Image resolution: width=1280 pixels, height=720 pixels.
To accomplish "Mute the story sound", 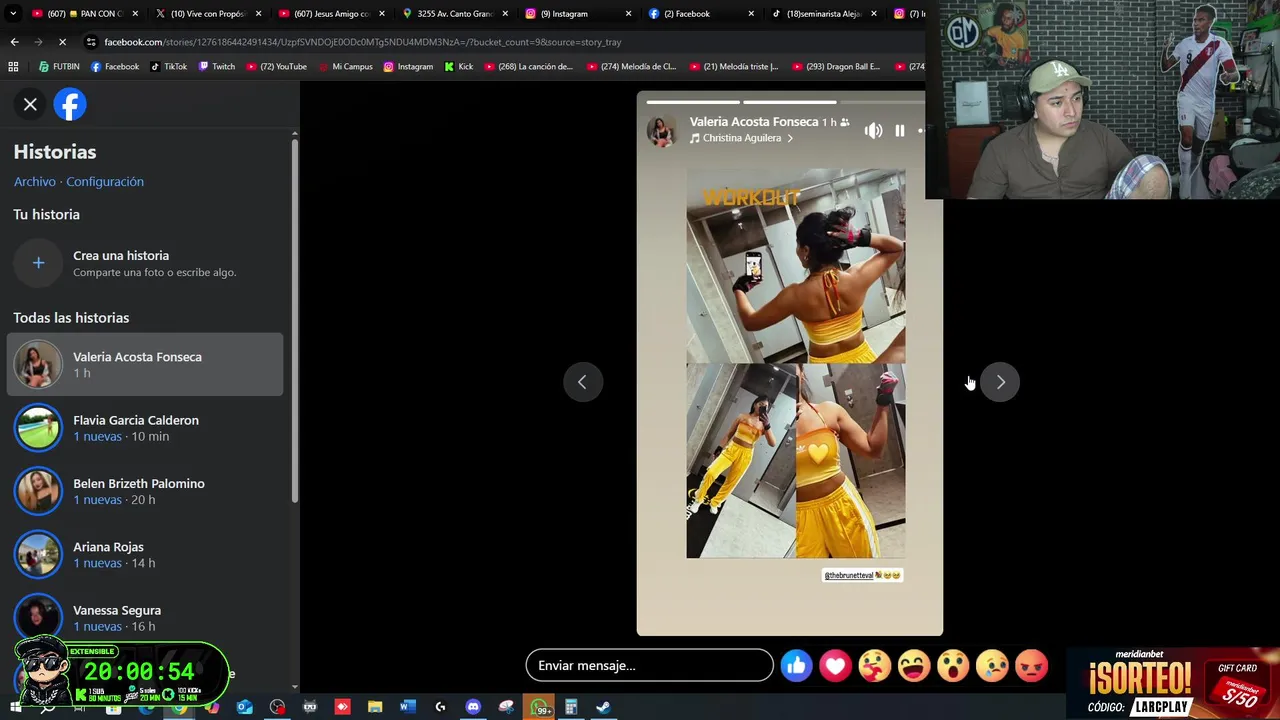I will point(873,131).
